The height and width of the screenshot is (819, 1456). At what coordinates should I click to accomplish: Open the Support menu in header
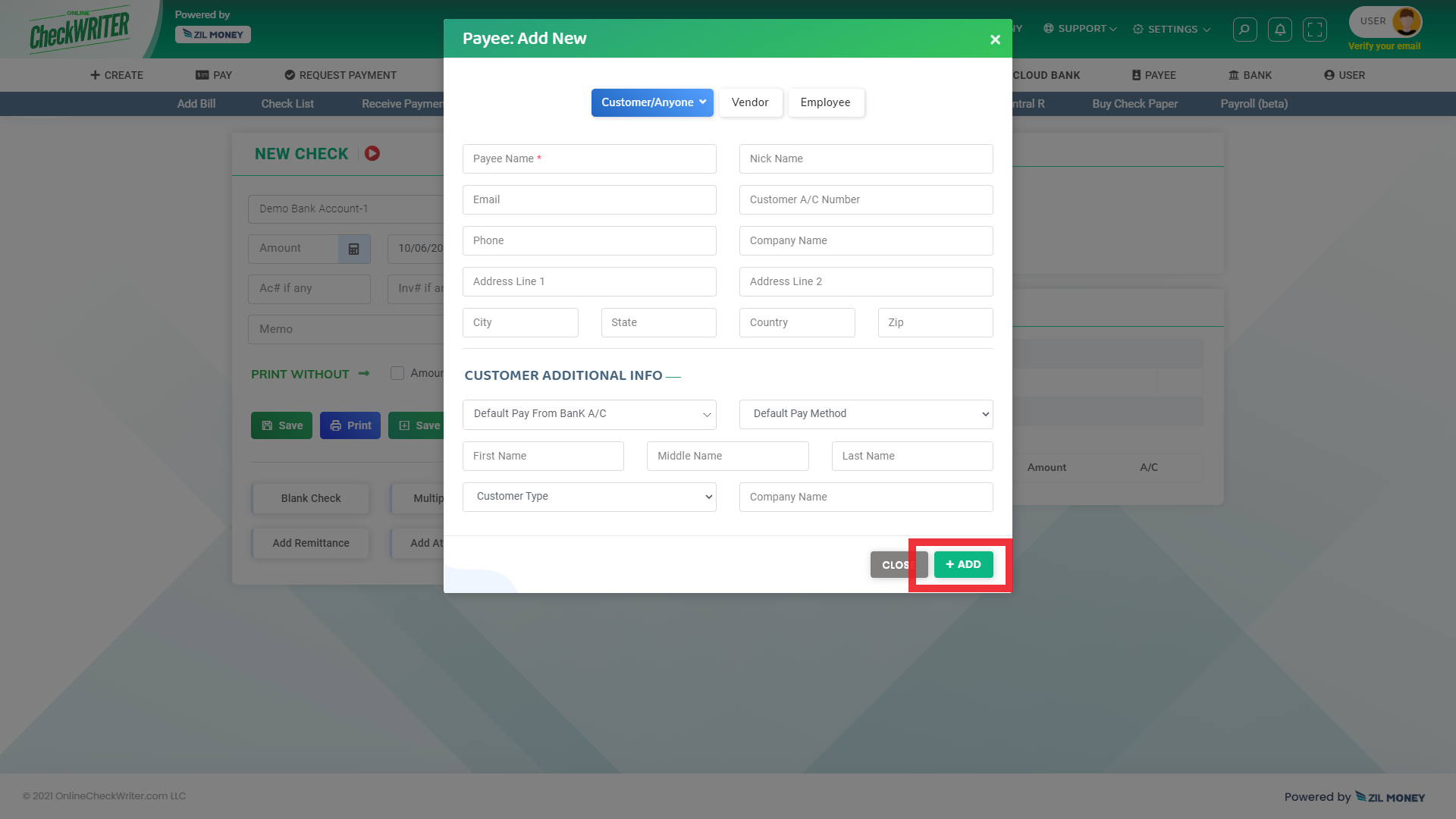pos(1081,29)
